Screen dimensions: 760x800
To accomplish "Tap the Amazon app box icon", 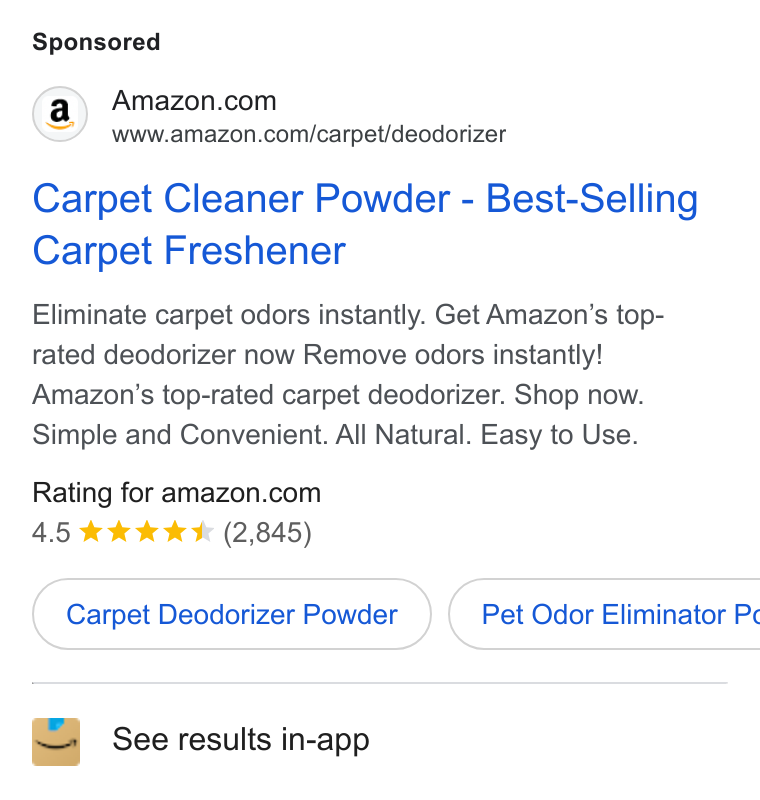I will (56, 742).
